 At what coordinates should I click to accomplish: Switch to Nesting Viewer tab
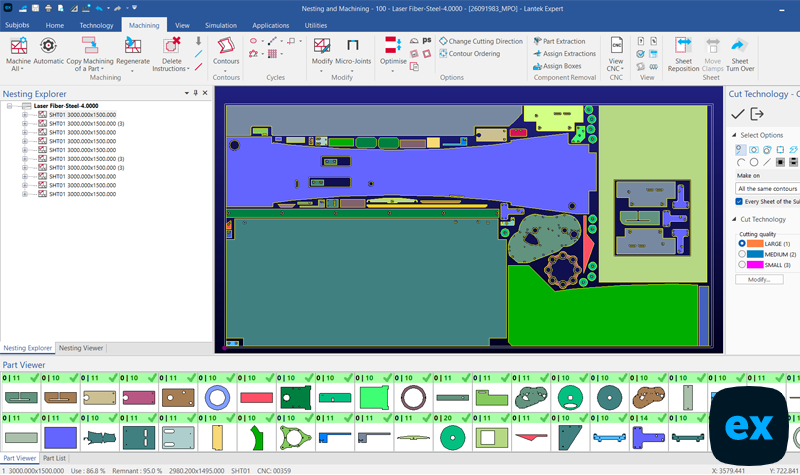[x=81, y=348]
